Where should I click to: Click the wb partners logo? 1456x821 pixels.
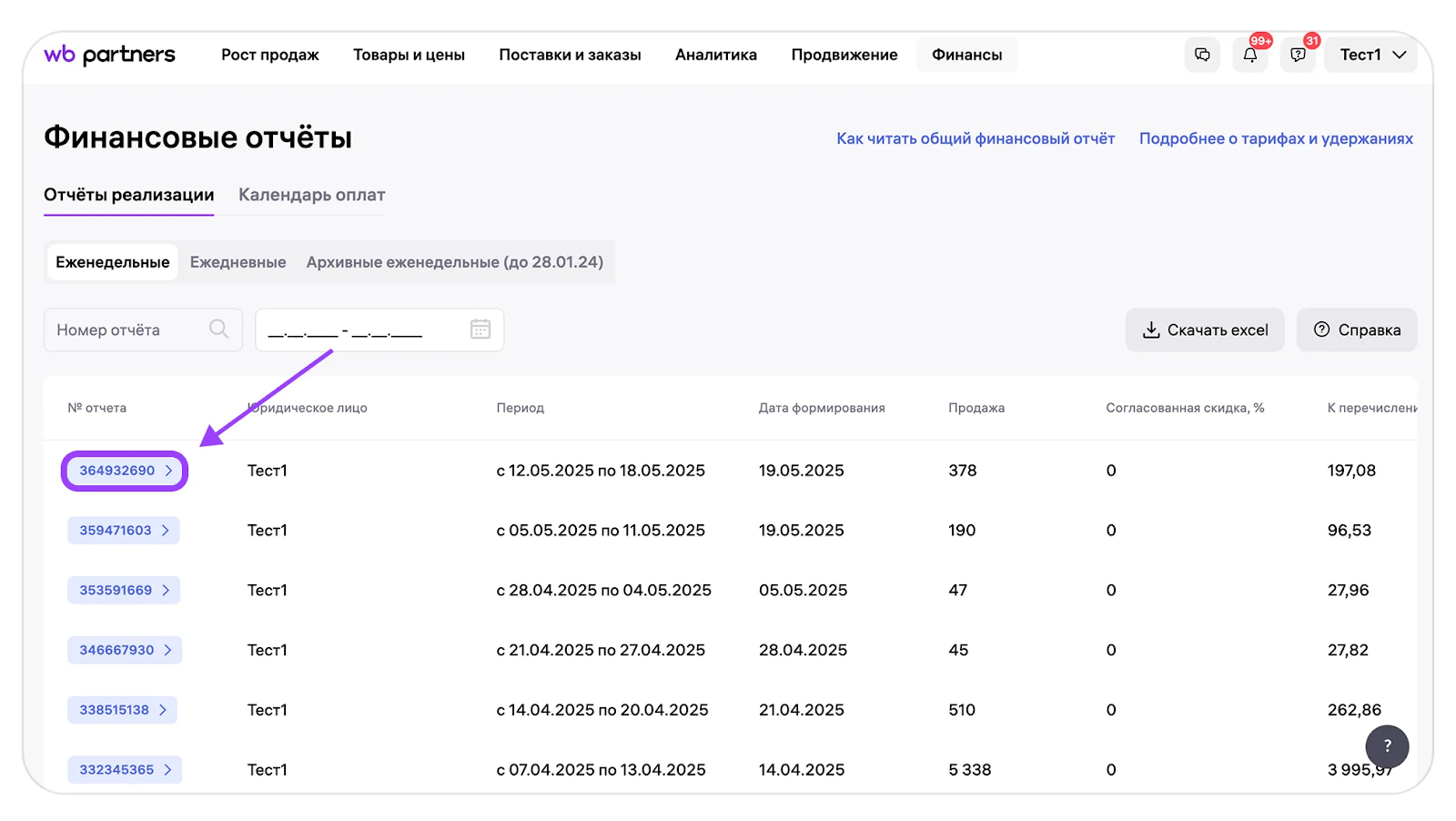109,55
